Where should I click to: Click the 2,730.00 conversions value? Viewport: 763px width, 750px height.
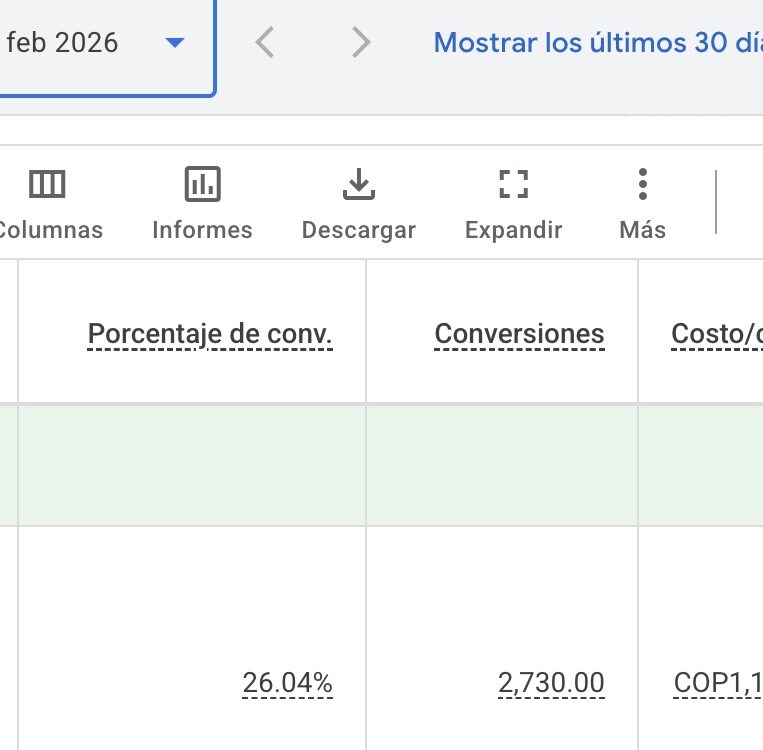[x=551, y=683]
